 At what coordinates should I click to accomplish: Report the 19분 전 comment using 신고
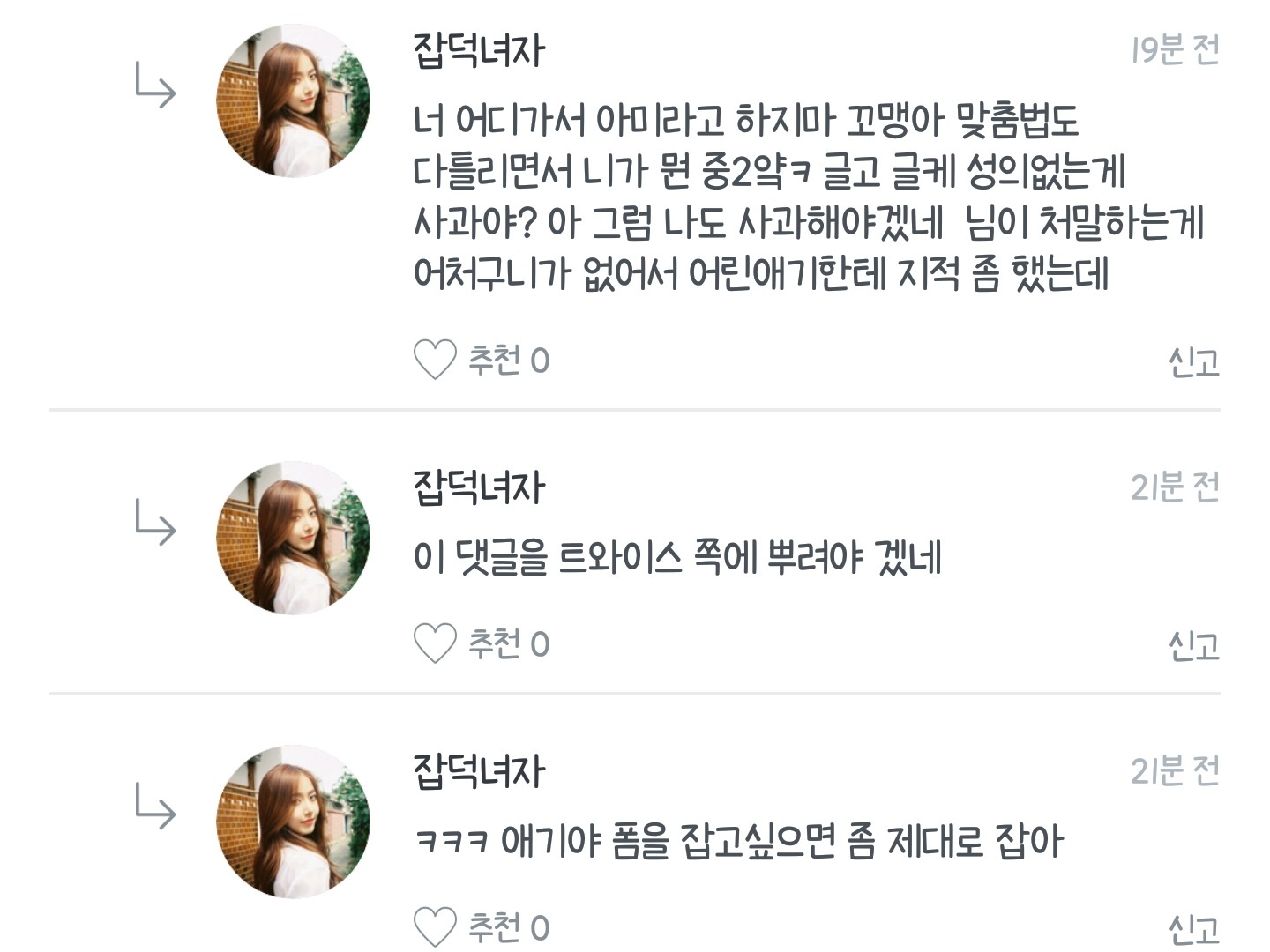(x=1193, y=361)
